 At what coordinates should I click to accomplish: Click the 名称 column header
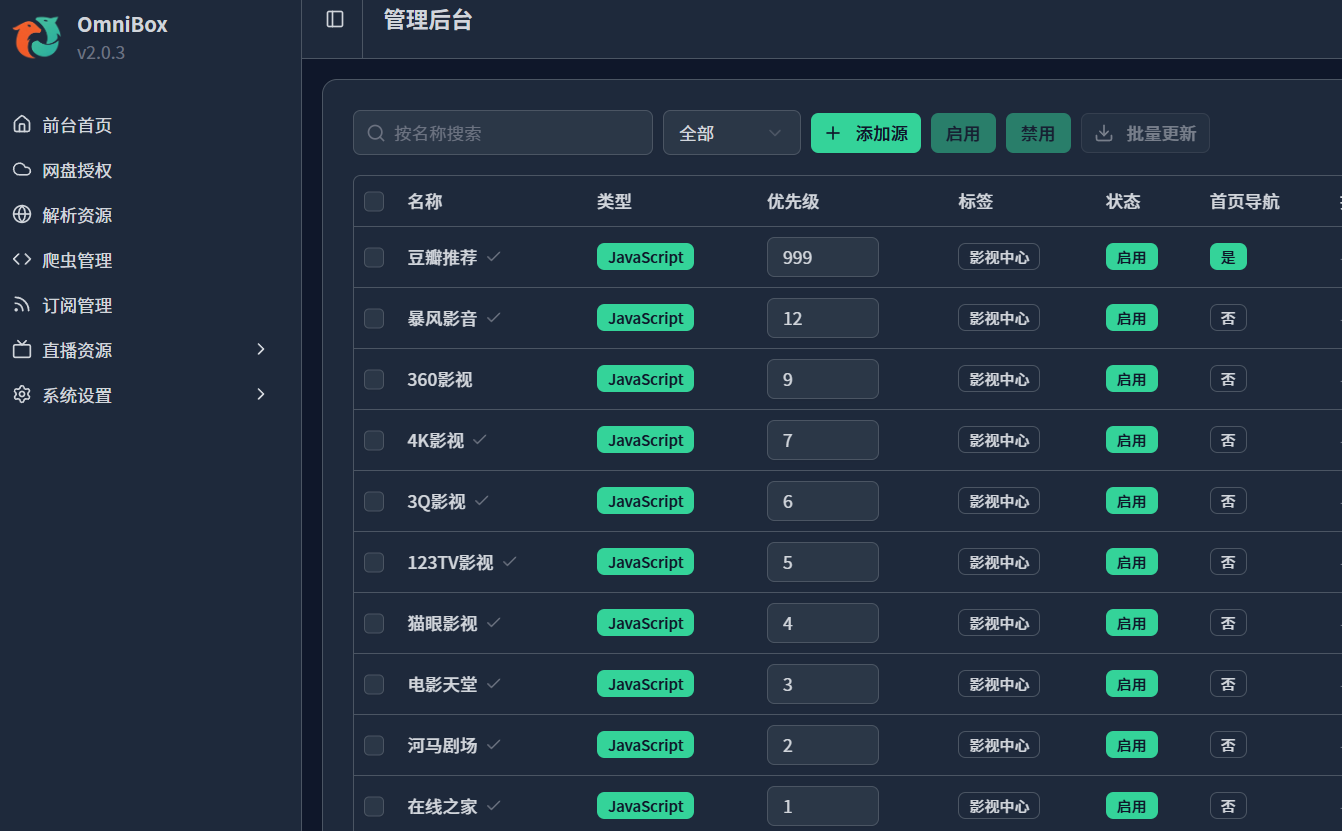425,201
